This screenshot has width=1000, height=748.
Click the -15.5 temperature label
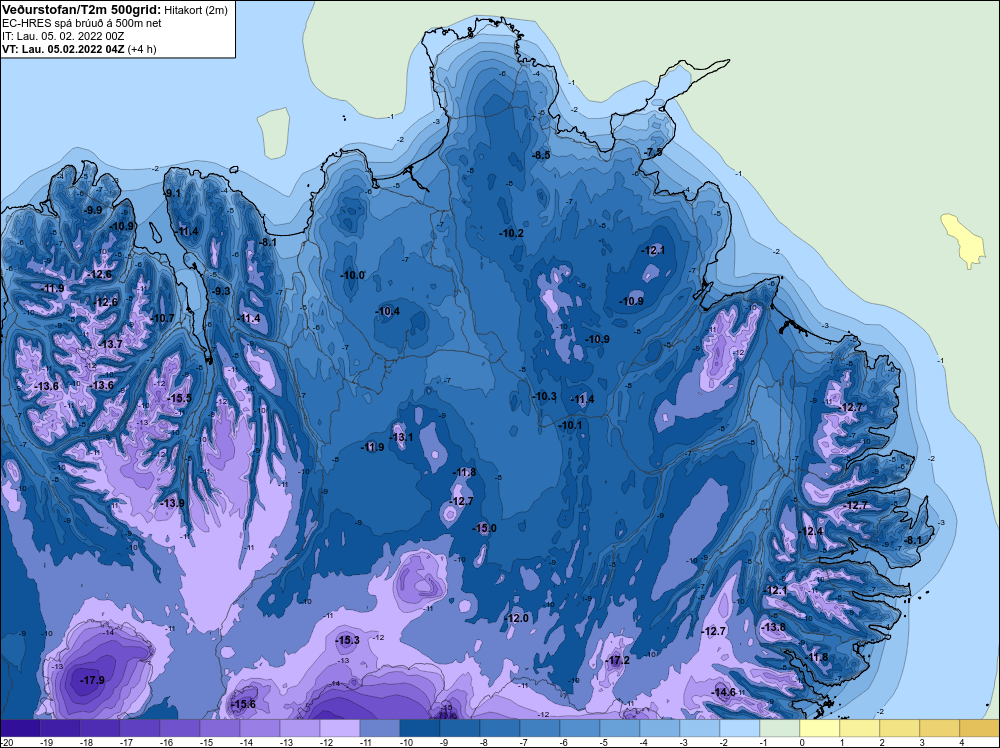tap(179, 398)
